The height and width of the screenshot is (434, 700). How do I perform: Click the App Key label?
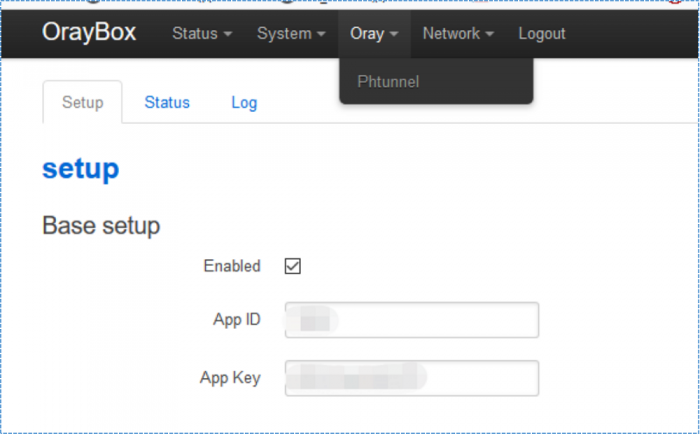pyautogui.click(x=230, y=378)
